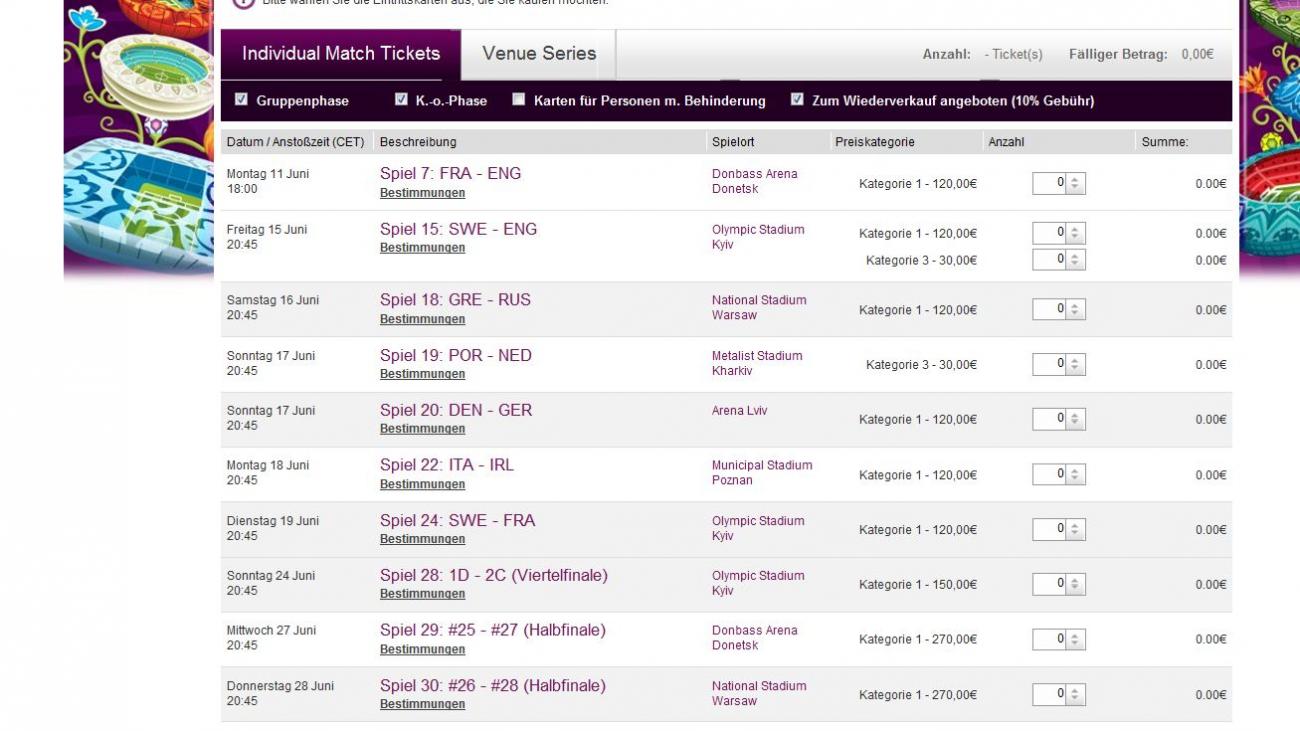1300x731 pixels.
Task: Uncheck the Gruppenphase filter checkbox
Action: click(241, 100)
